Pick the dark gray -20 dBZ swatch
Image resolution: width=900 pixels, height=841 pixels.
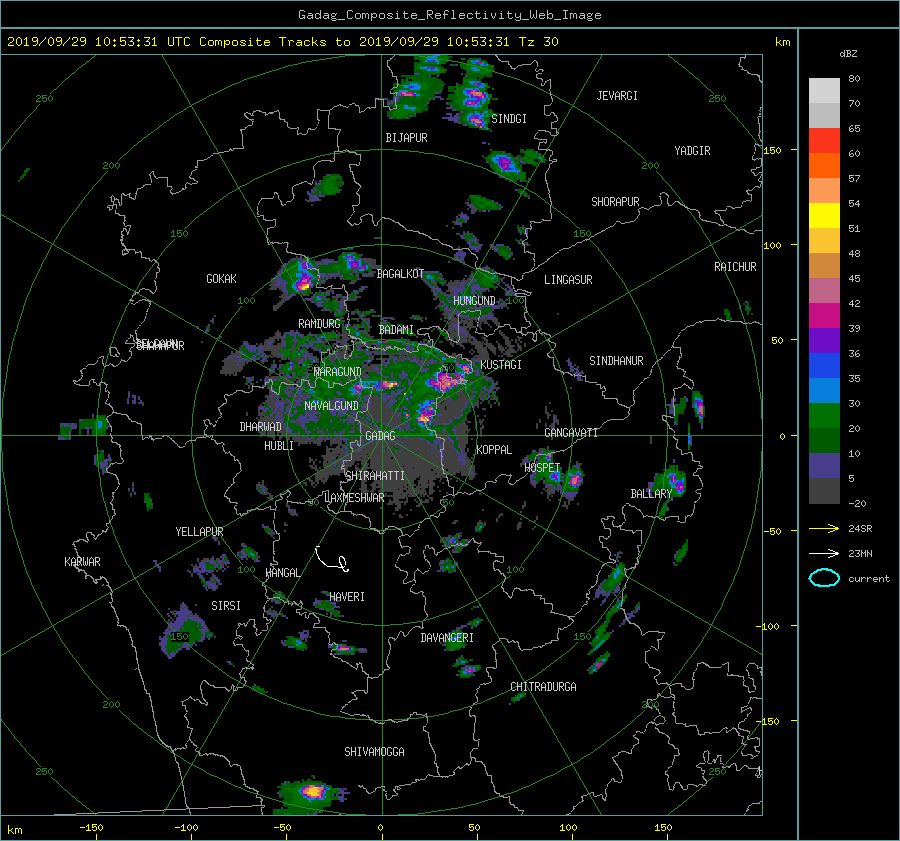[x=824, y=490]
